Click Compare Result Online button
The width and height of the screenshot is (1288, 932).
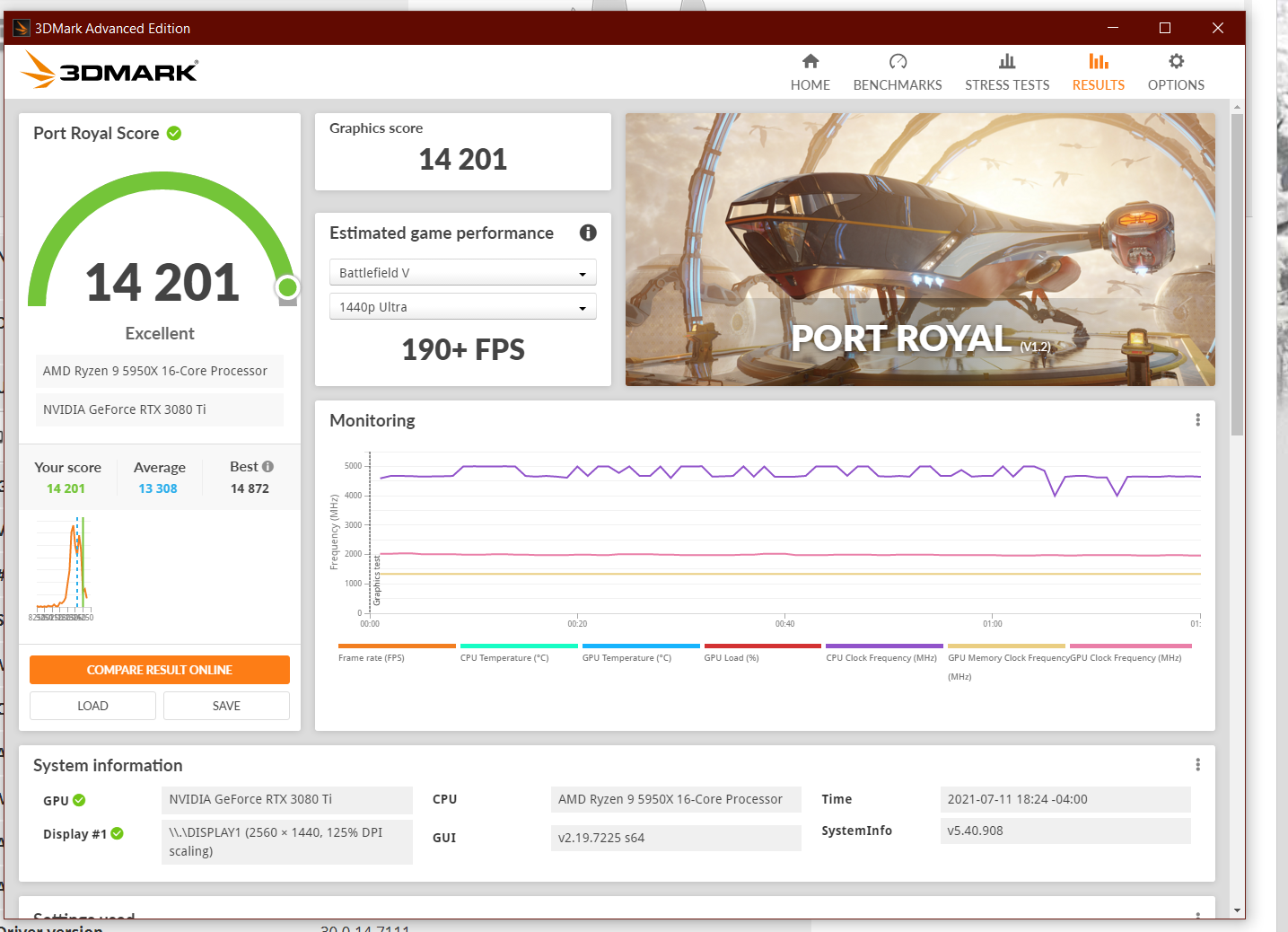tap(160, 670)
